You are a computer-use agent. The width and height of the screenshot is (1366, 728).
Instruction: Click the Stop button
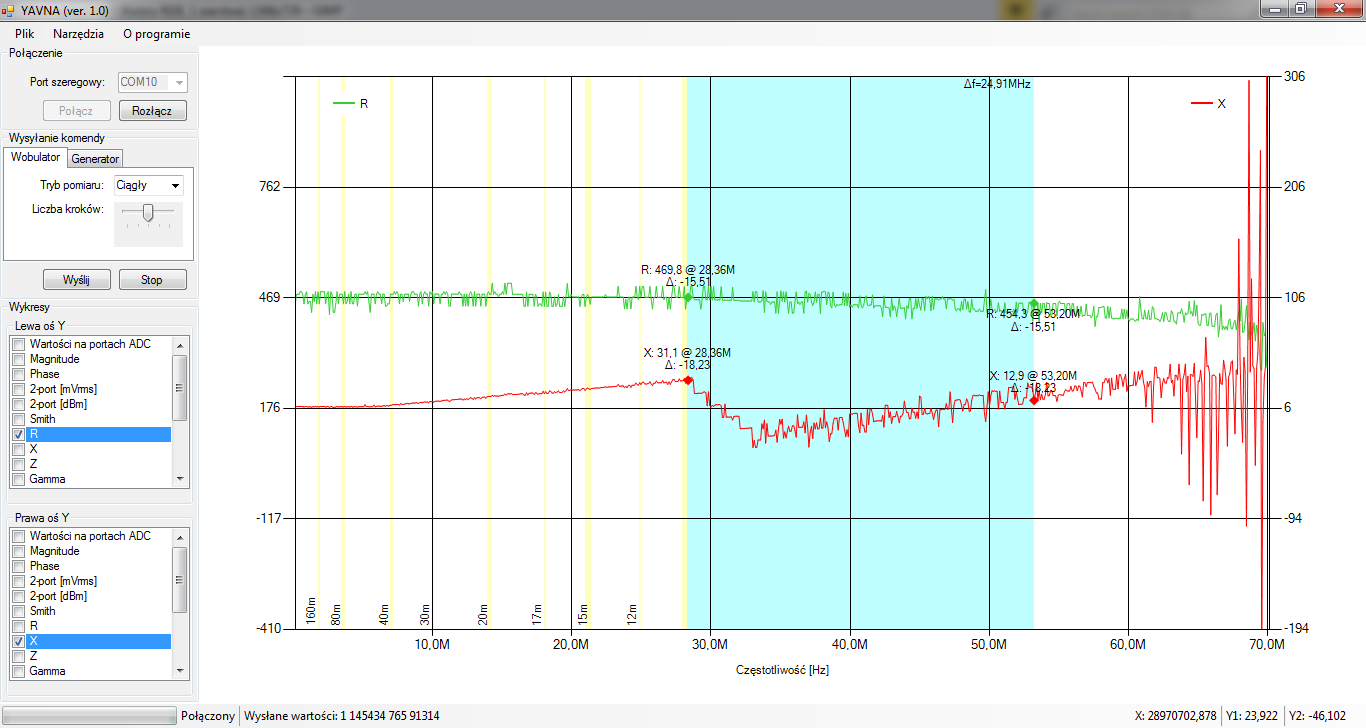pos(152,280)
